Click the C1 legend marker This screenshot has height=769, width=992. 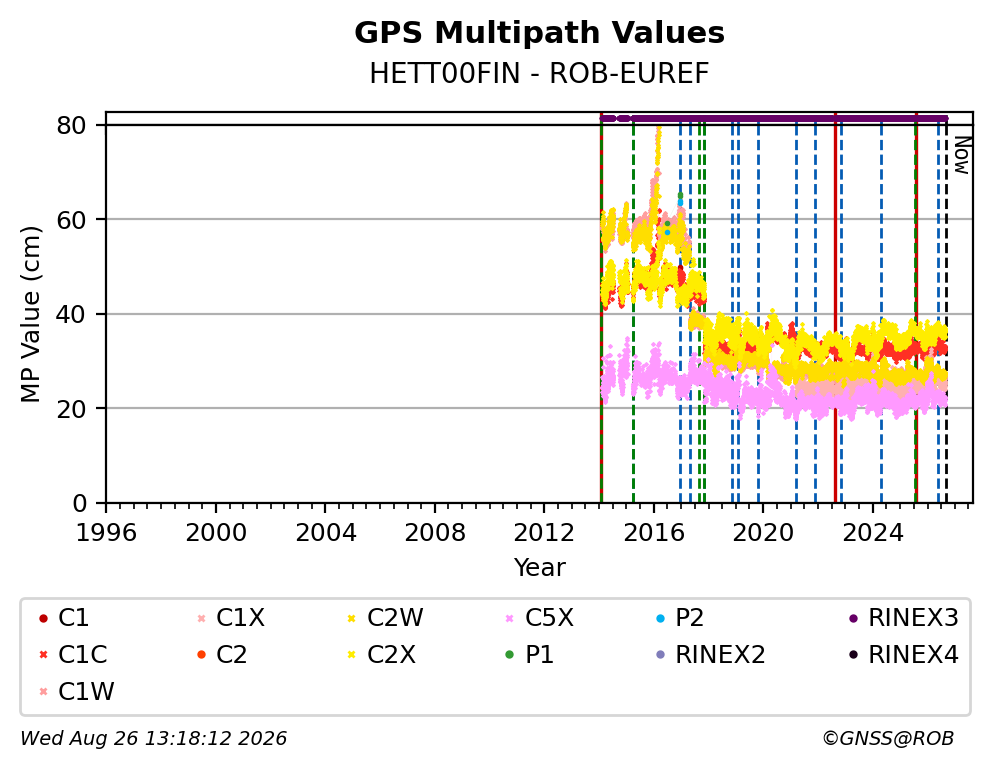pyautogui.click(x=43, y=618)
